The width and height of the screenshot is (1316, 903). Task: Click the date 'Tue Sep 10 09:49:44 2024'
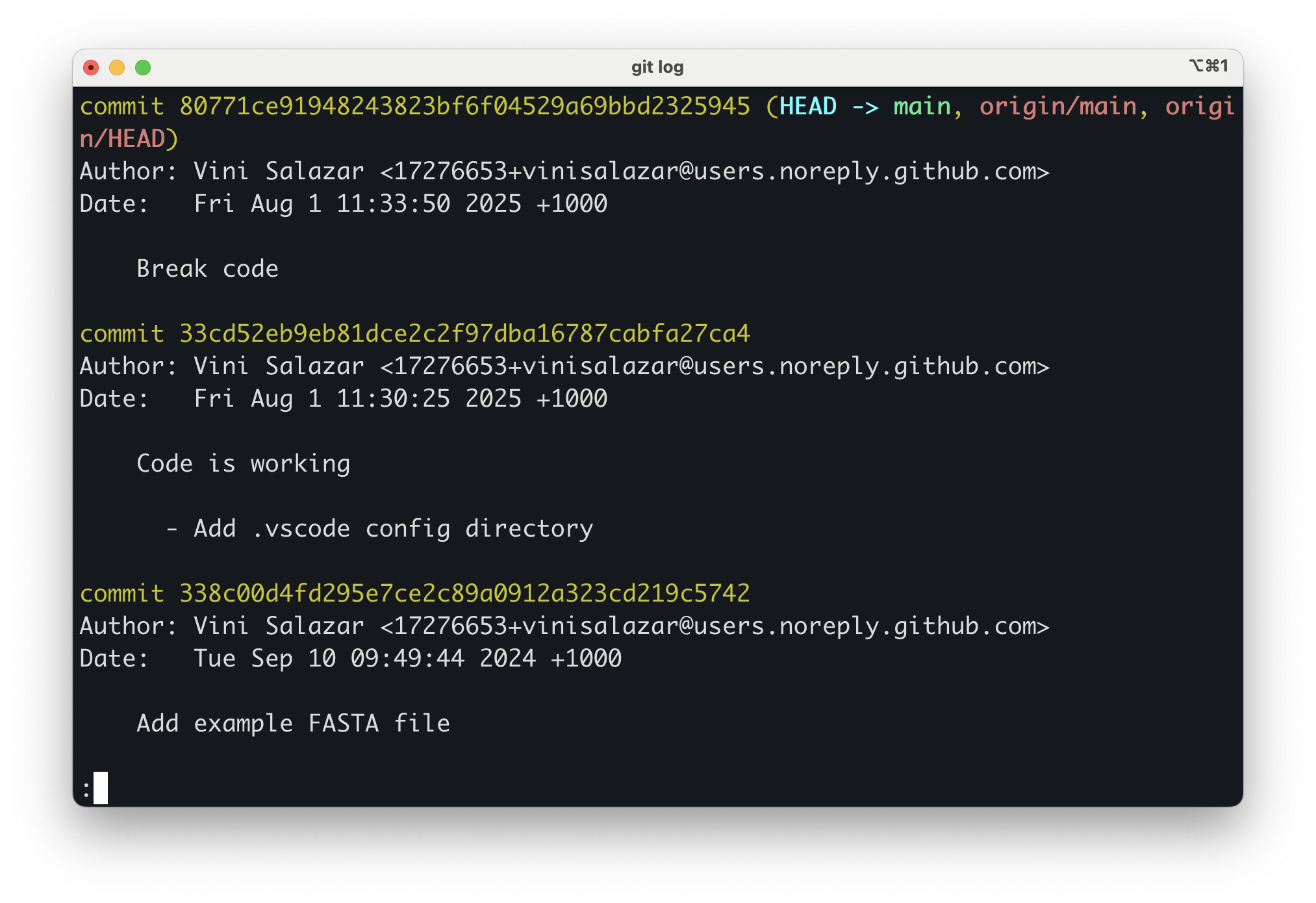[364, 658]
